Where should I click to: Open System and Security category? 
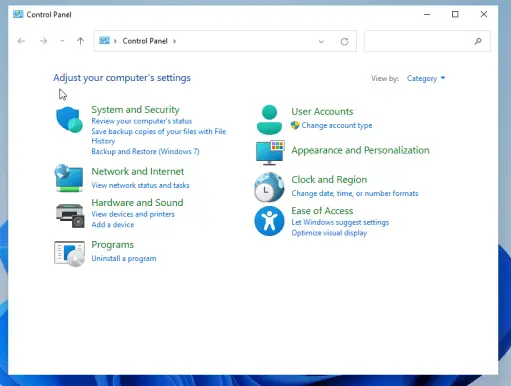135,109
